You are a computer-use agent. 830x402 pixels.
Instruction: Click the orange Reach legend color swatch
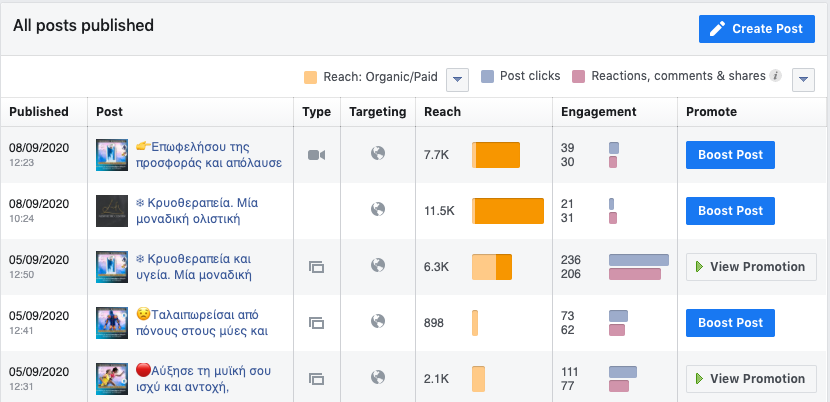[311, 77]
